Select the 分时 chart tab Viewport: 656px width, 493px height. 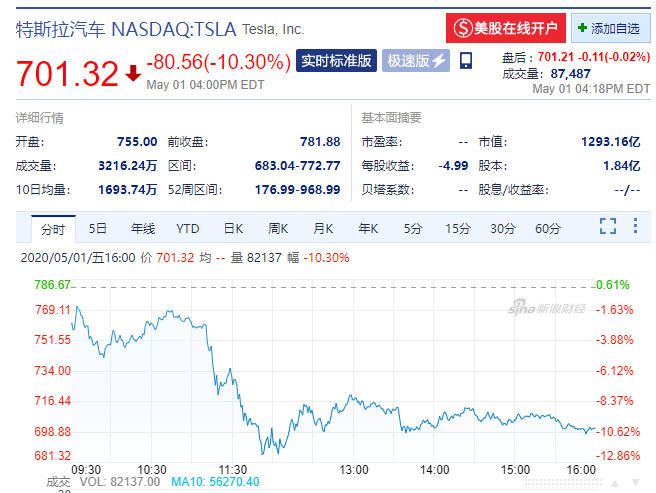53,229
